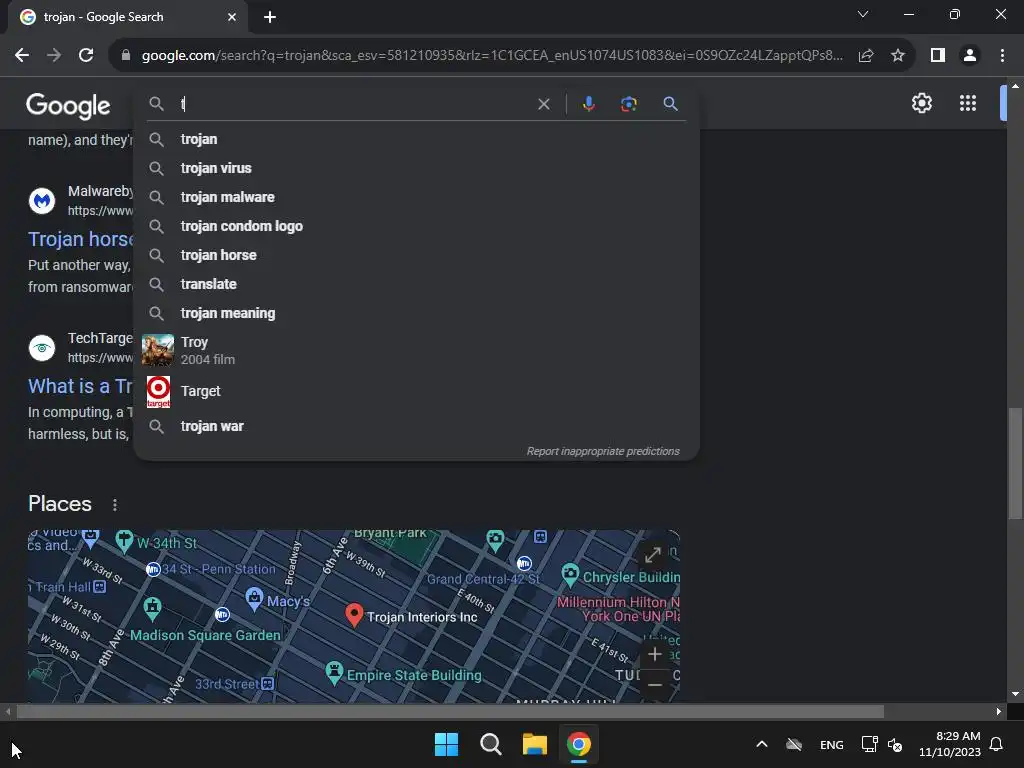This screenshot has width=1024, height=768.
Task: Show hidden system tray icons
Action: pyautogui.click(x=761, y=744)
